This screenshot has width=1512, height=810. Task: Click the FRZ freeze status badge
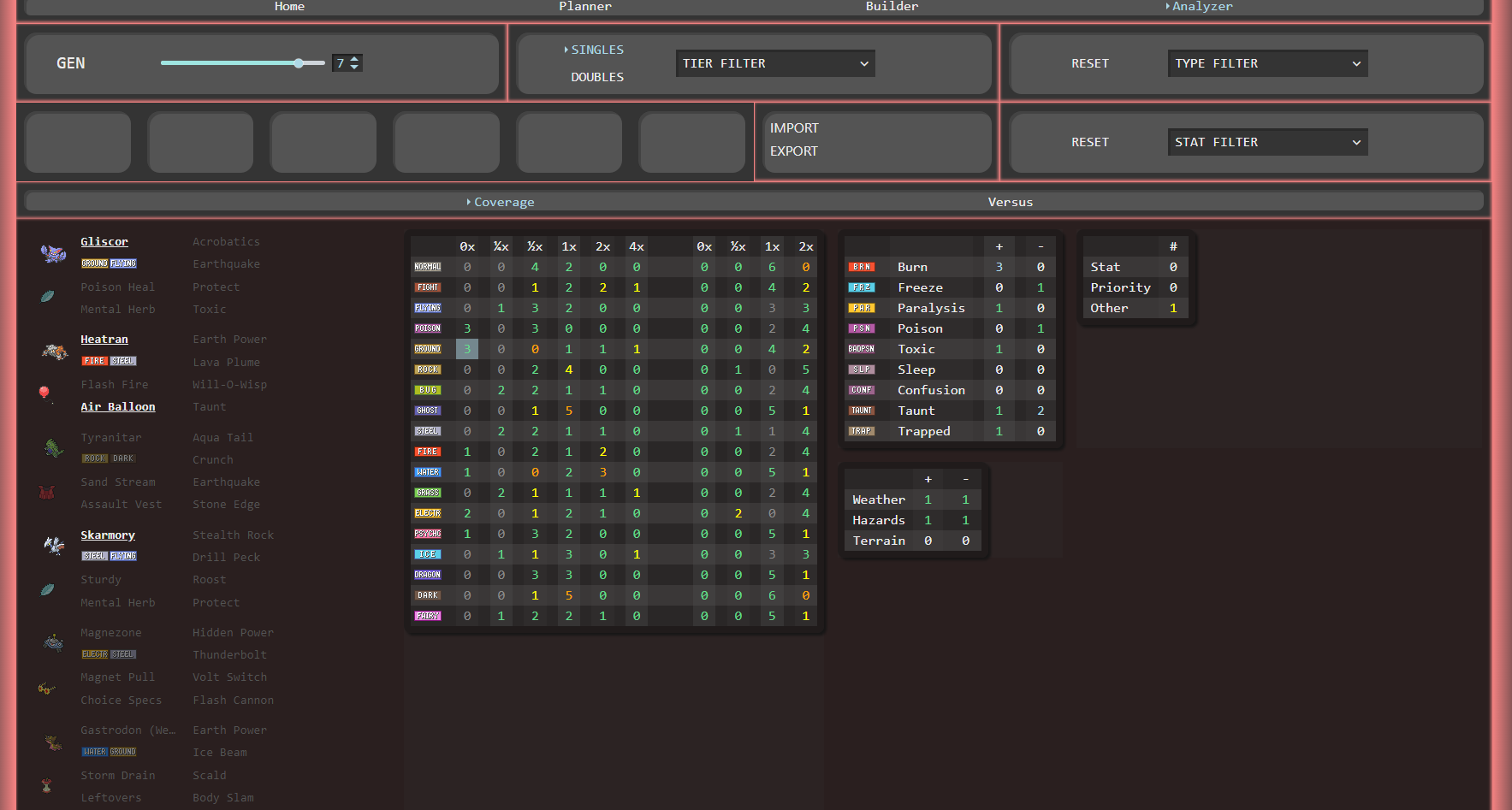[862, 287]
